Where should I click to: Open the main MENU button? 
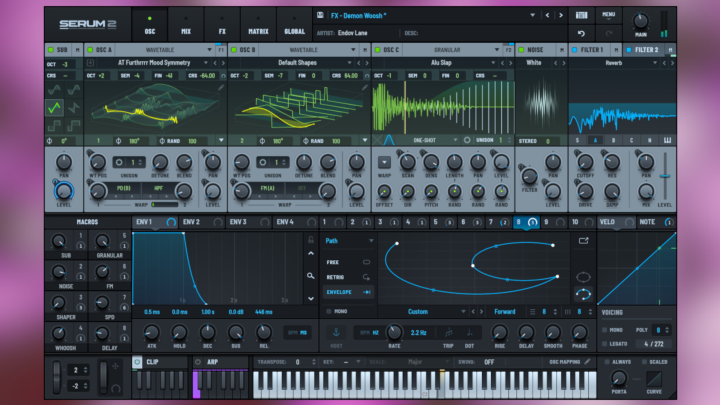click(608, 15)
